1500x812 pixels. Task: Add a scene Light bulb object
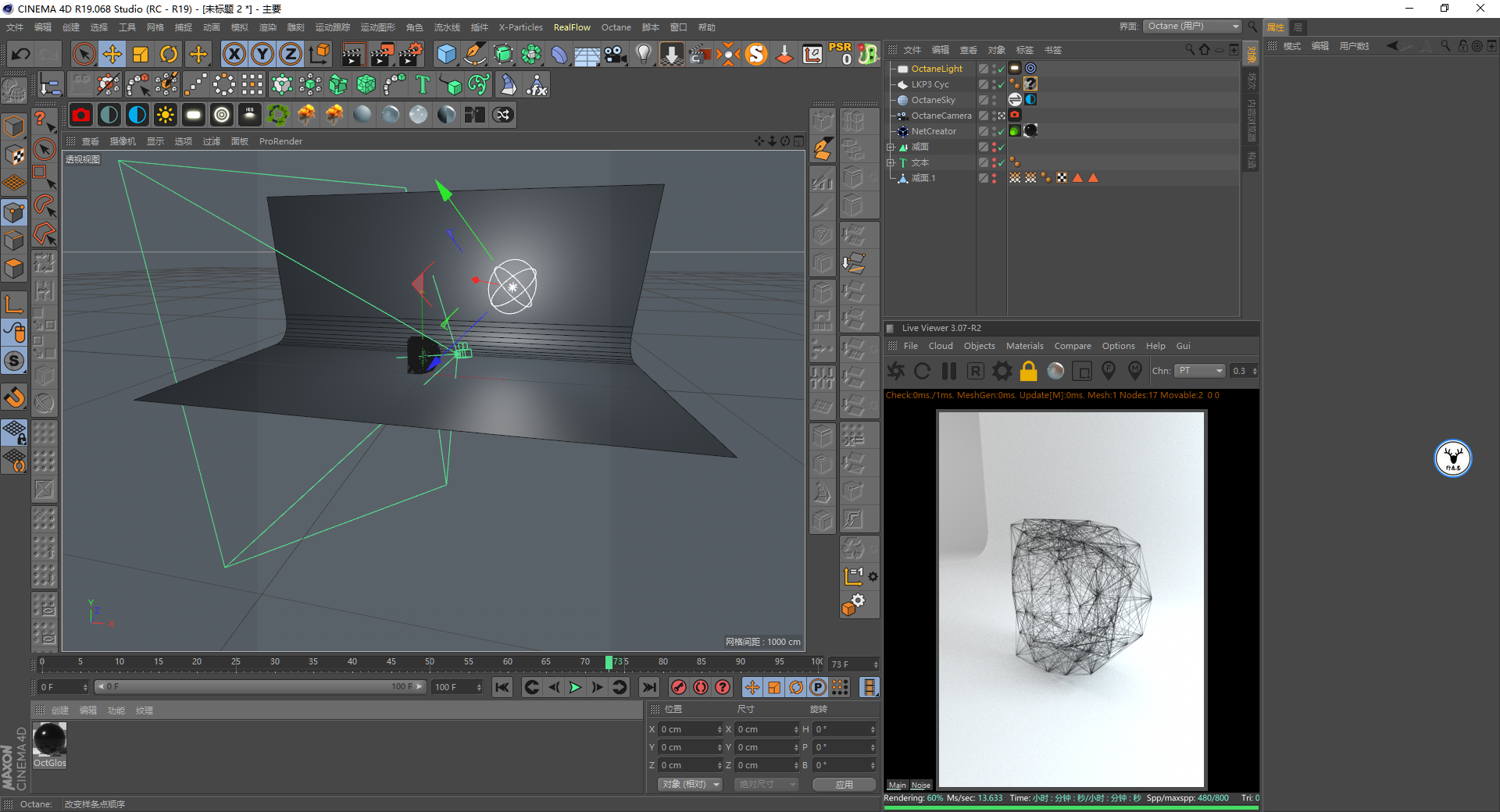[644, 54]
